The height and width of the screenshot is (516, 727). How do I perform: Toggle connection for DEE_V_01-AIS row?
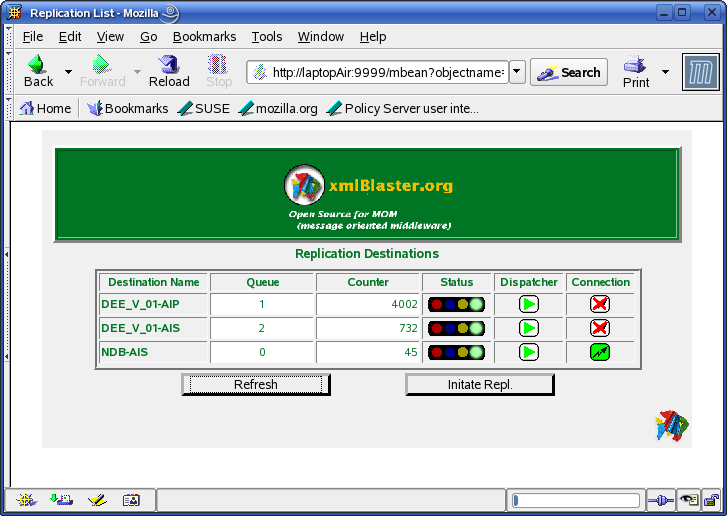pyautogui.click(x=600, y=328)
